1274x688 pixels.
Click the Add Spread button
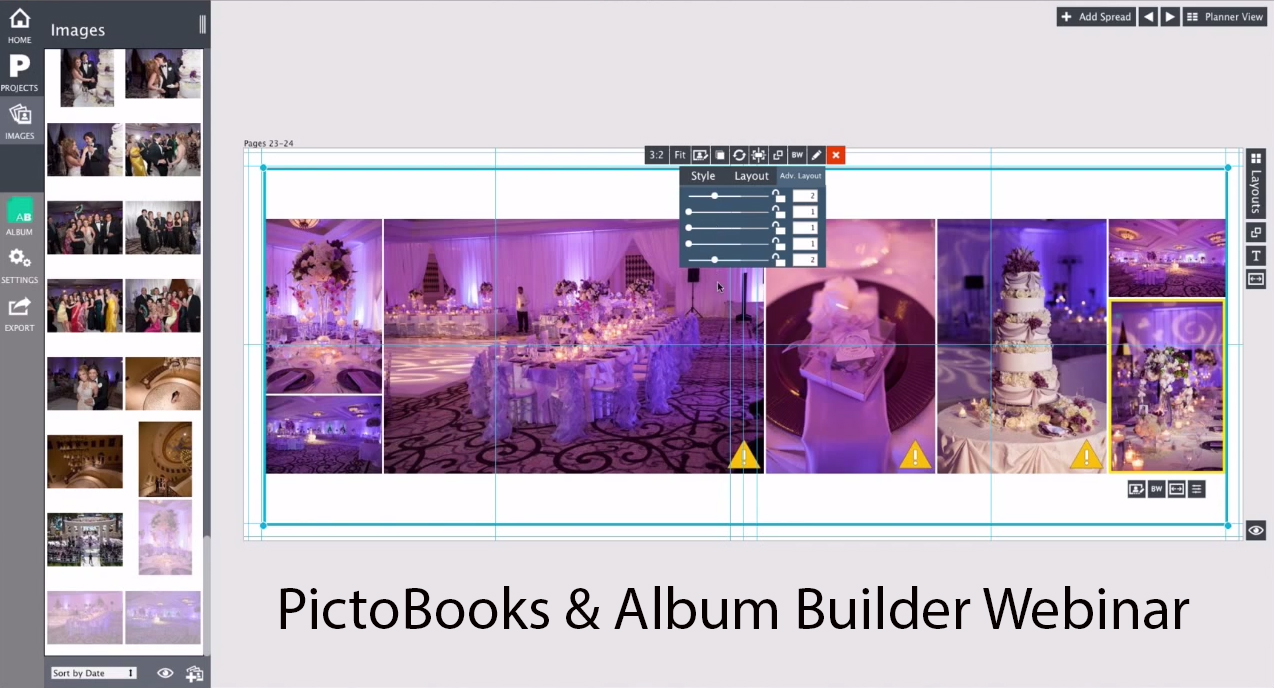coord(1096,17)
